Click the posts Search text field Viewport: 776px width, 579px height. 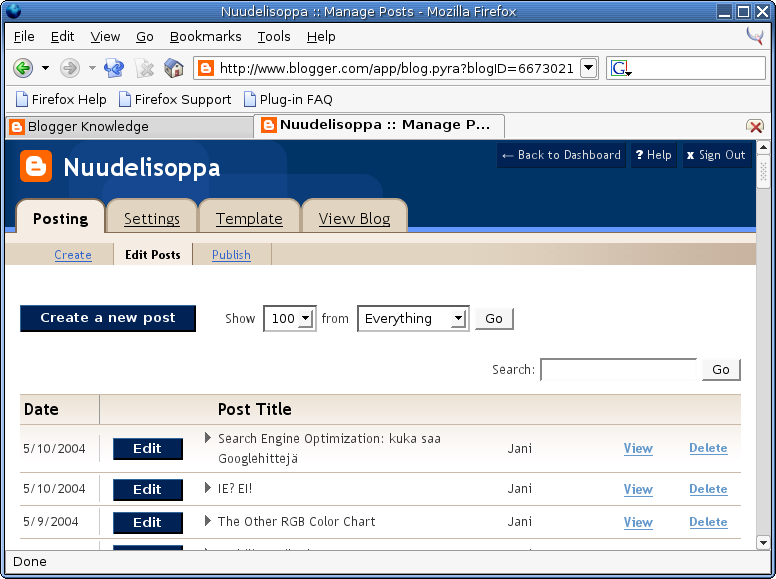[618, 369]
